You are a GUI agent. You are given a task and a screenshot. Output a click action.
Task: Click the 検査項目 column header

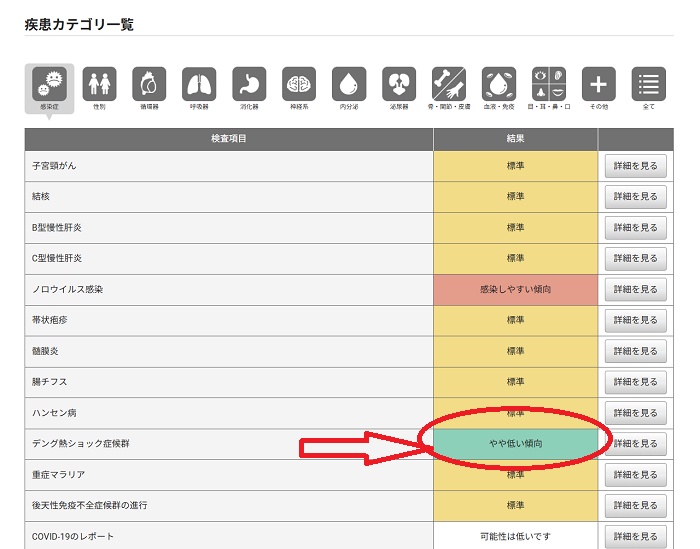tap(229, 139)
